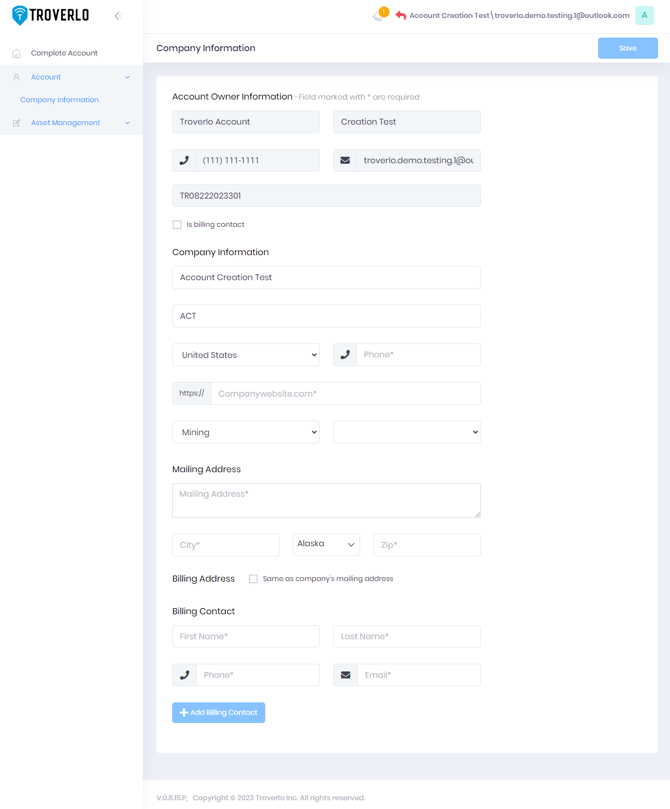The width and height of the screenshot is (670, 809).
Task: Open the Mining industry dropdown
Action: coord(246,432)
